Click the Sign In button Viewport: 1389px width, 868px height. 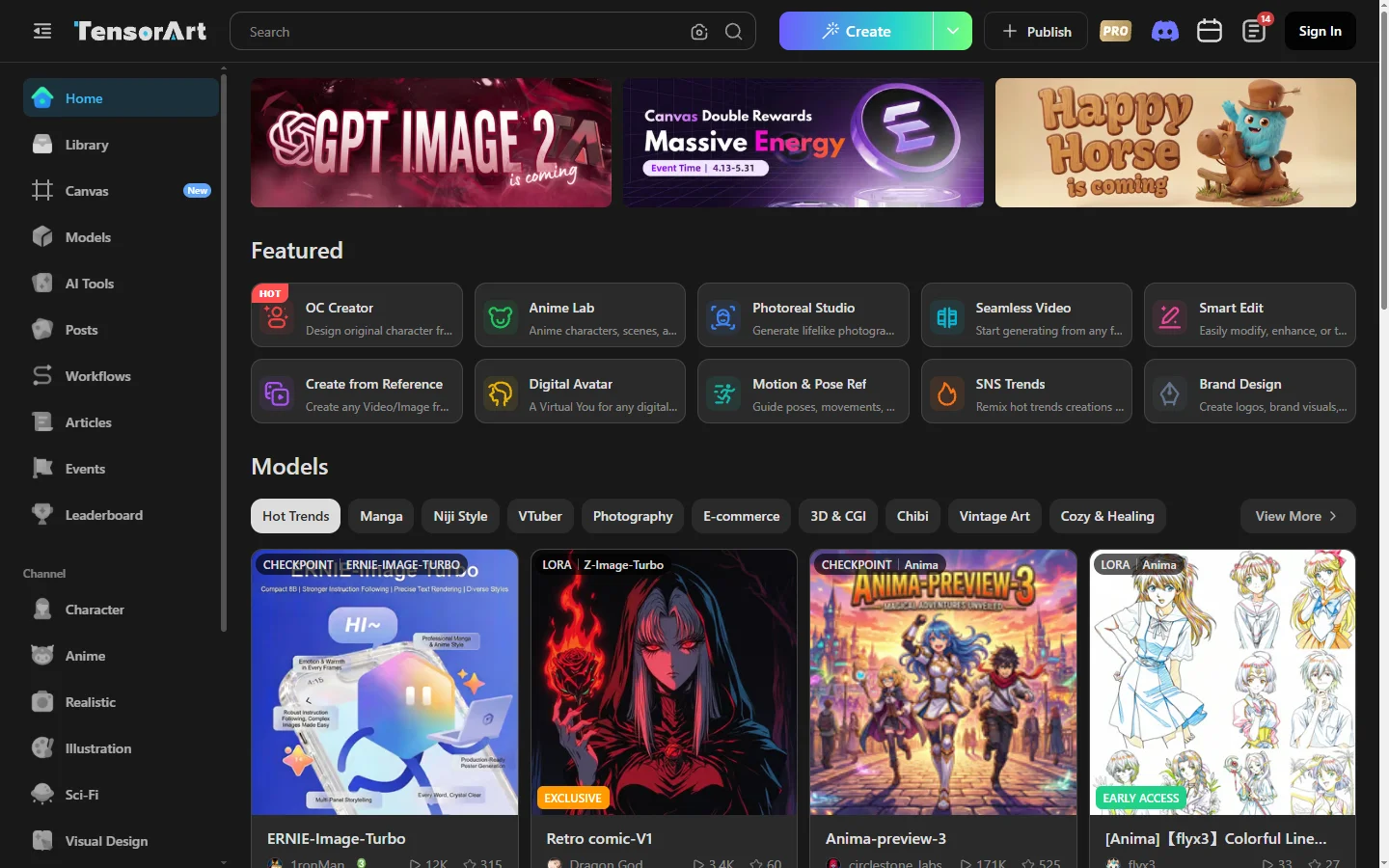pos(1320,31)
